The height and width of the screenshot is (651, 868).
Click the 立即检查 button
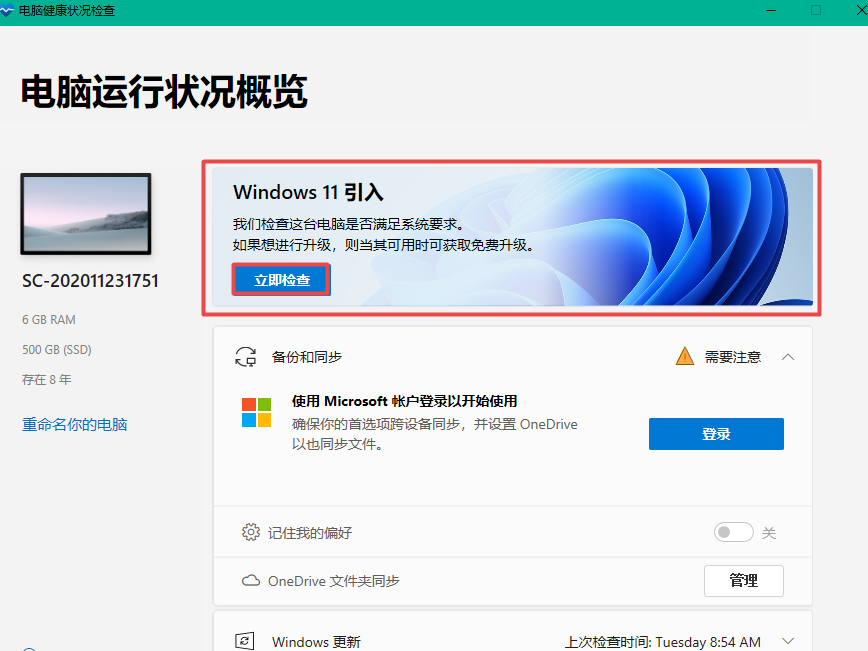pos(281,280)
